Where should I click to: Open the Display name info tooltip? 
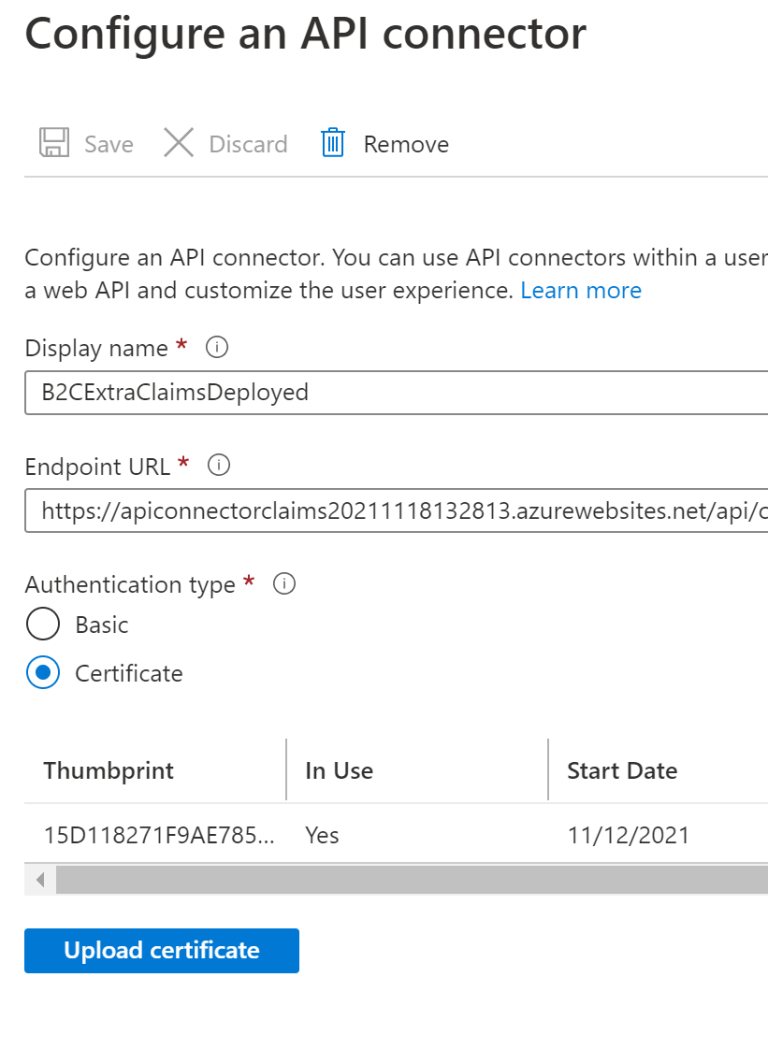216,347
